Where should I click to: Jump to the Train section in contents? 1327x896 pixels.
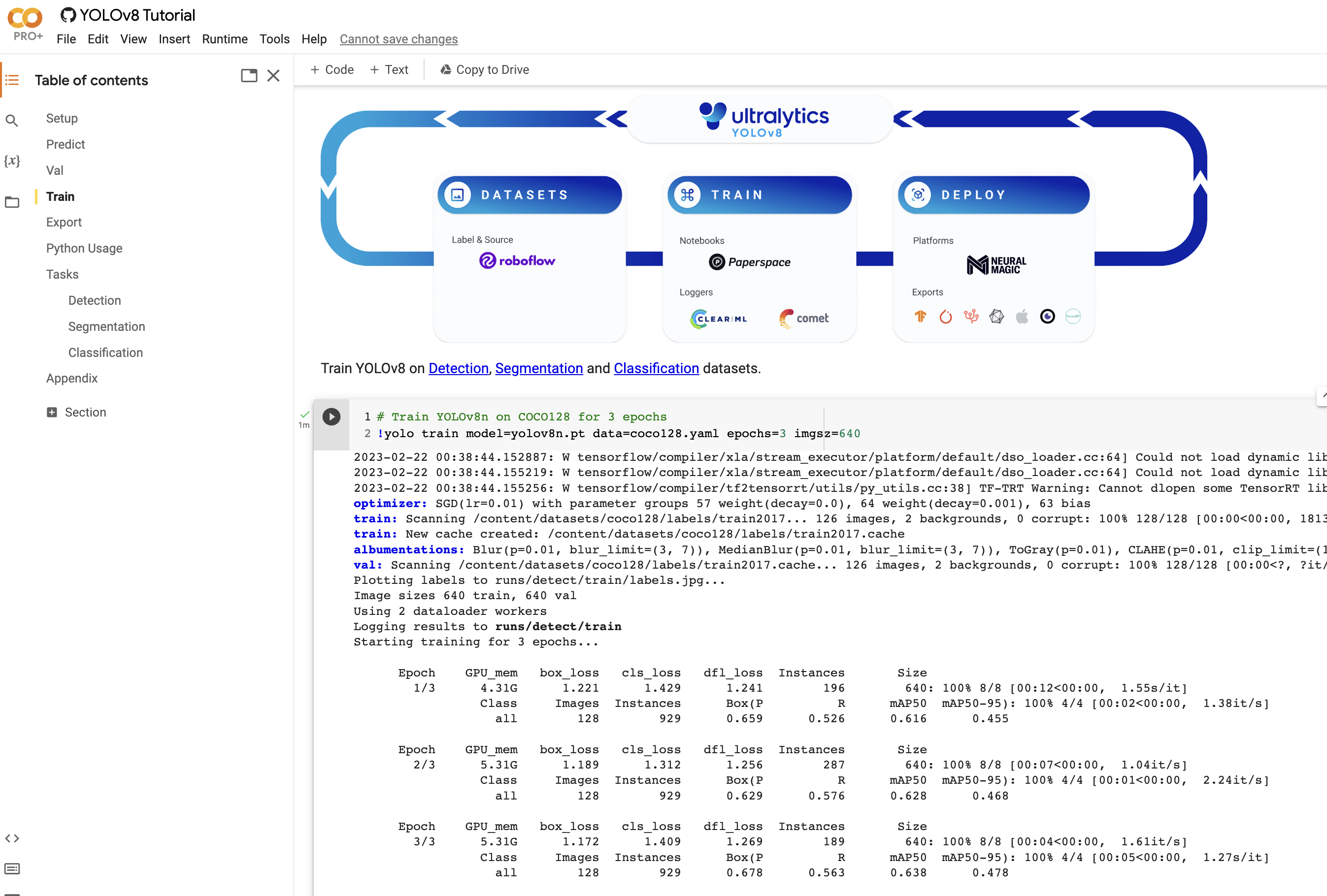(60, 196)
